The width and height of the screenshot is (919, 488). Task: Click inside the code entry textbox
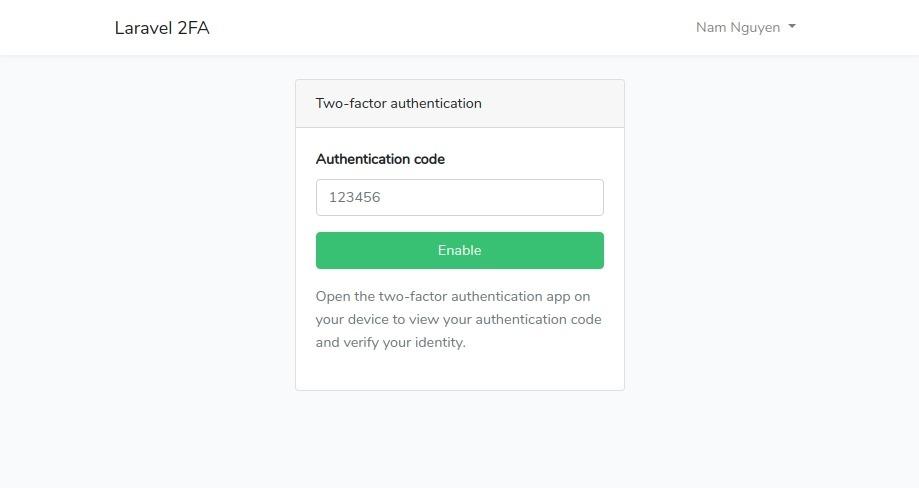(x=459, y=197)
